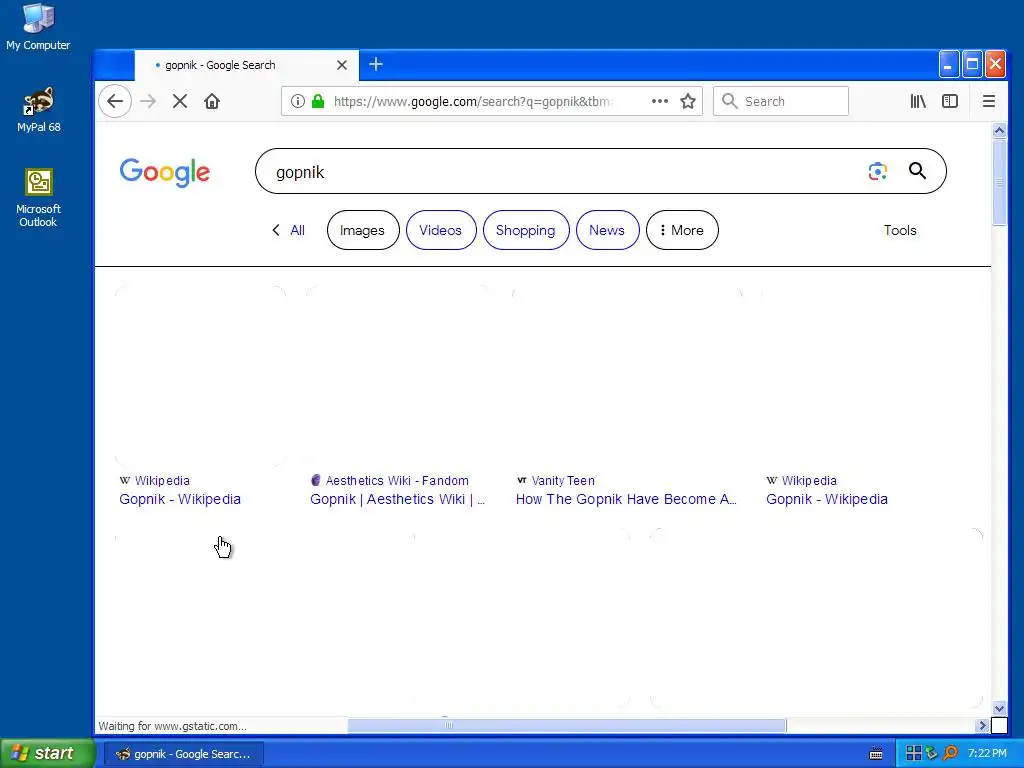Open the browser hamburger menu
Viewport: 1024px width, 768px height.
(x=989, y=101)
